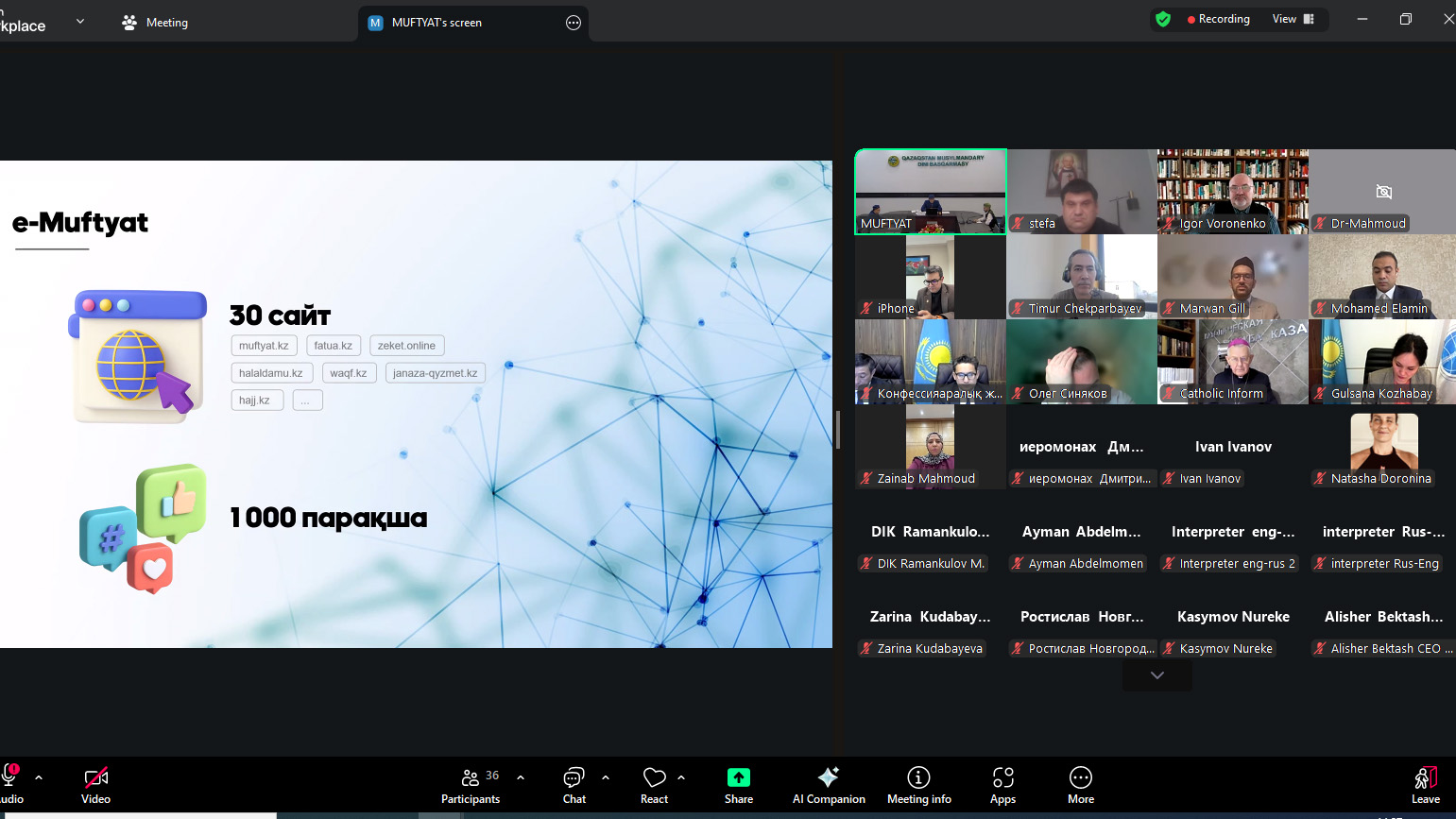Open the Apps menu
1456x819 pixels.
[x=1002, y=785]
